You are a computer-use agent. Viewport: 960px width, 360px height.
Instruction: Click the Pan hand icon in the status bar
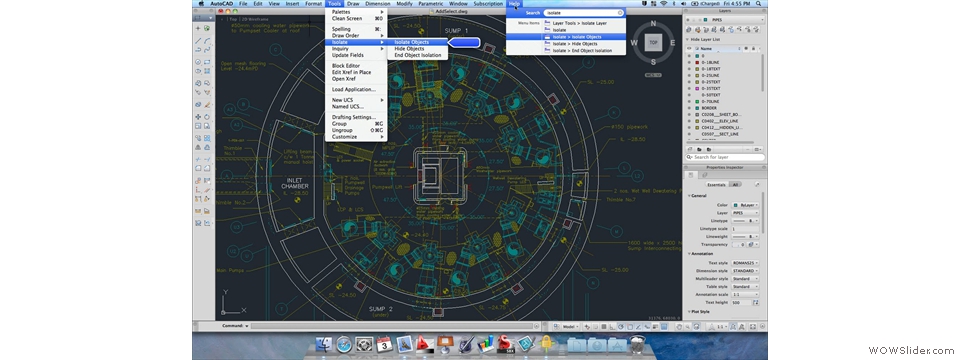[679, 326]
